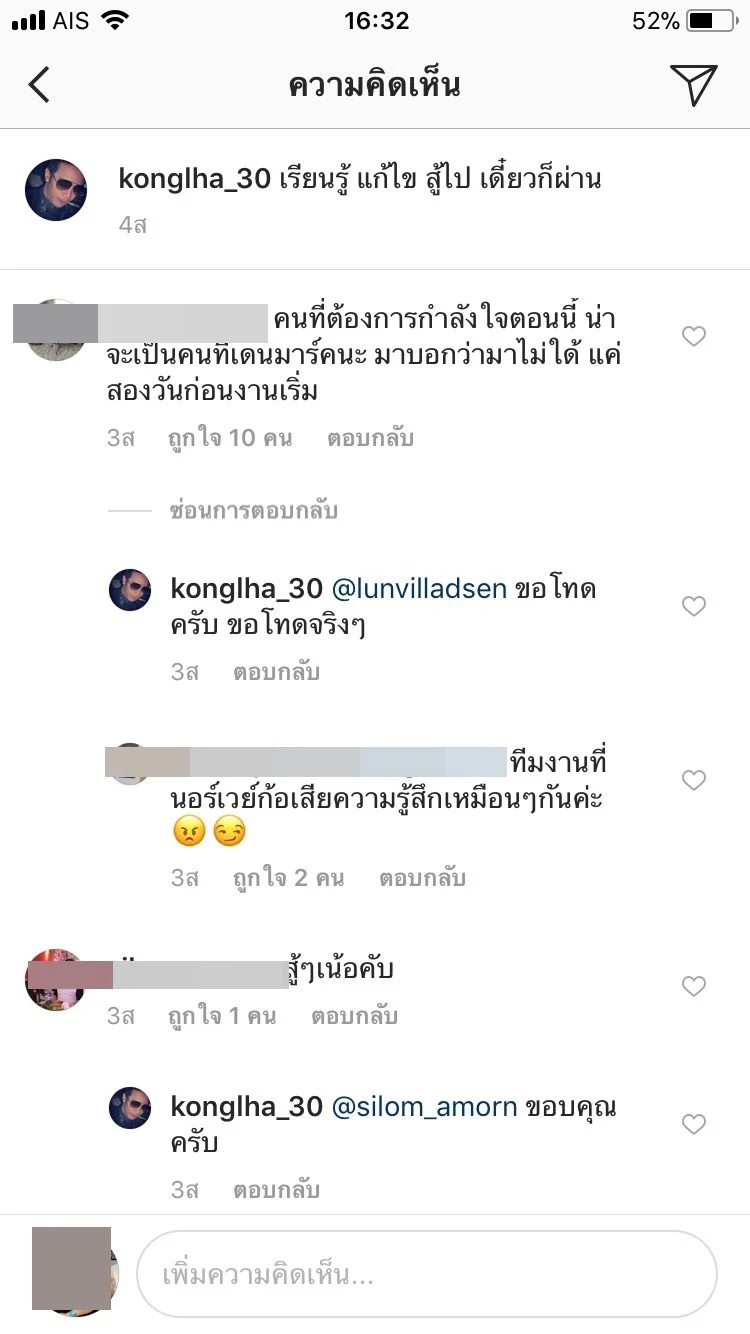Tap reply under konglha_30's ขอบคุณครับ comment

[x=276, y=1190]
